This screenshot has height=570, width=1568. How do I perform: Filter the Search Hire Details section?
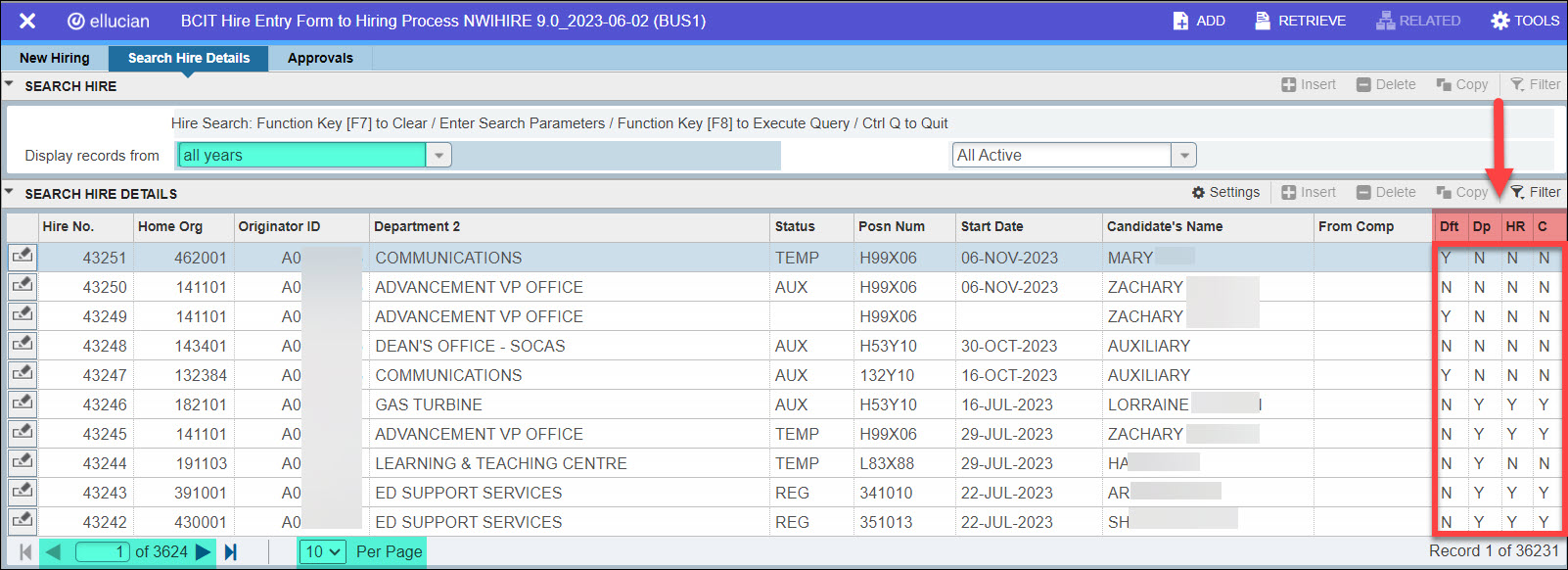[x=1535, y=193]
